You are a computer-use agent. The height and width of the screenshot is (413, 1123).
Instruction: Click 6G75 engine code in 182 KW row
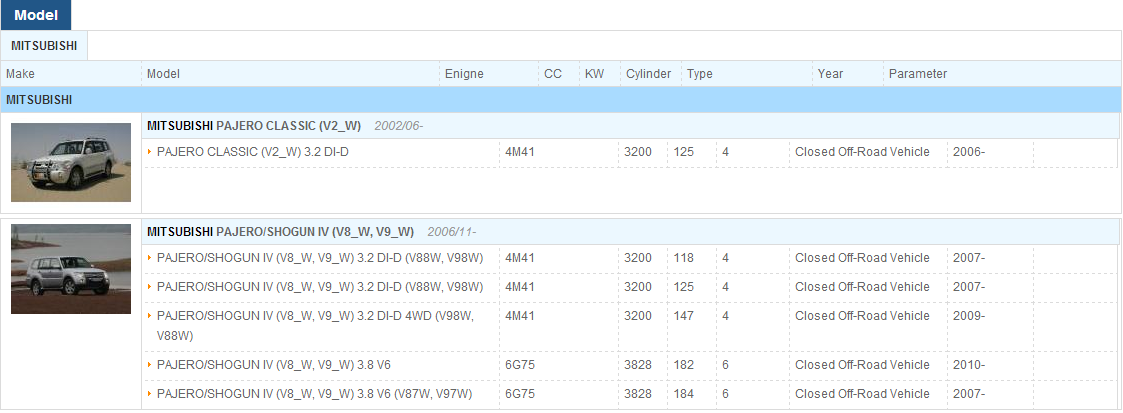click(520, 365)
